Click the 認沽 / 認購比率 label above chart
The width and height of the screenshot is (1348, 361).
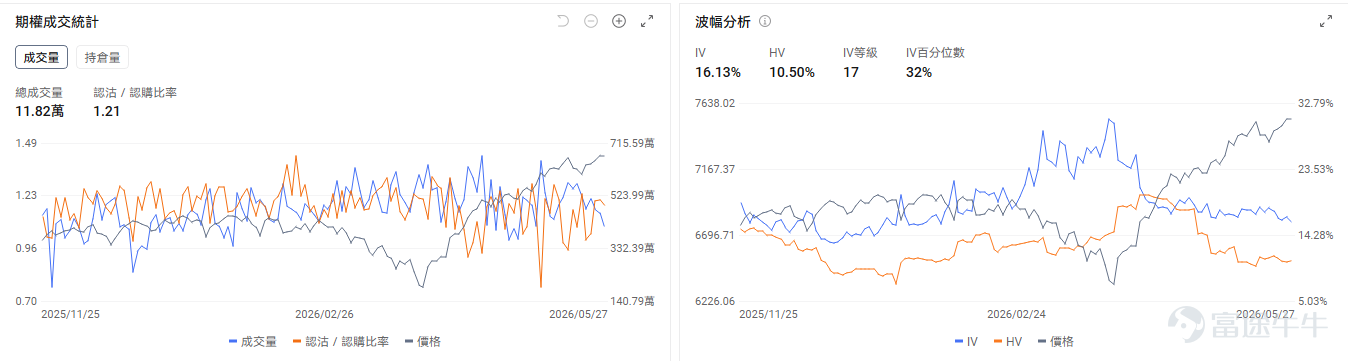[x=135, y=92]
